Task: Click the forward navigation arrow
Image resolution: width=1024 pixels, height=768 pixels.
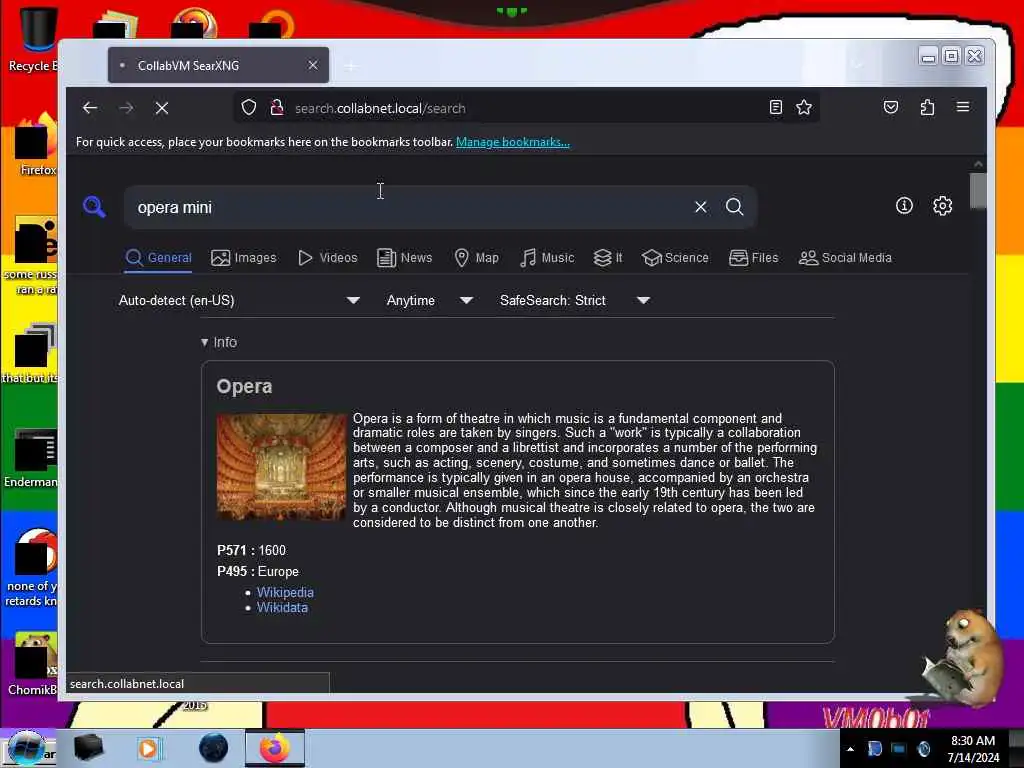Action: [126, 108]
